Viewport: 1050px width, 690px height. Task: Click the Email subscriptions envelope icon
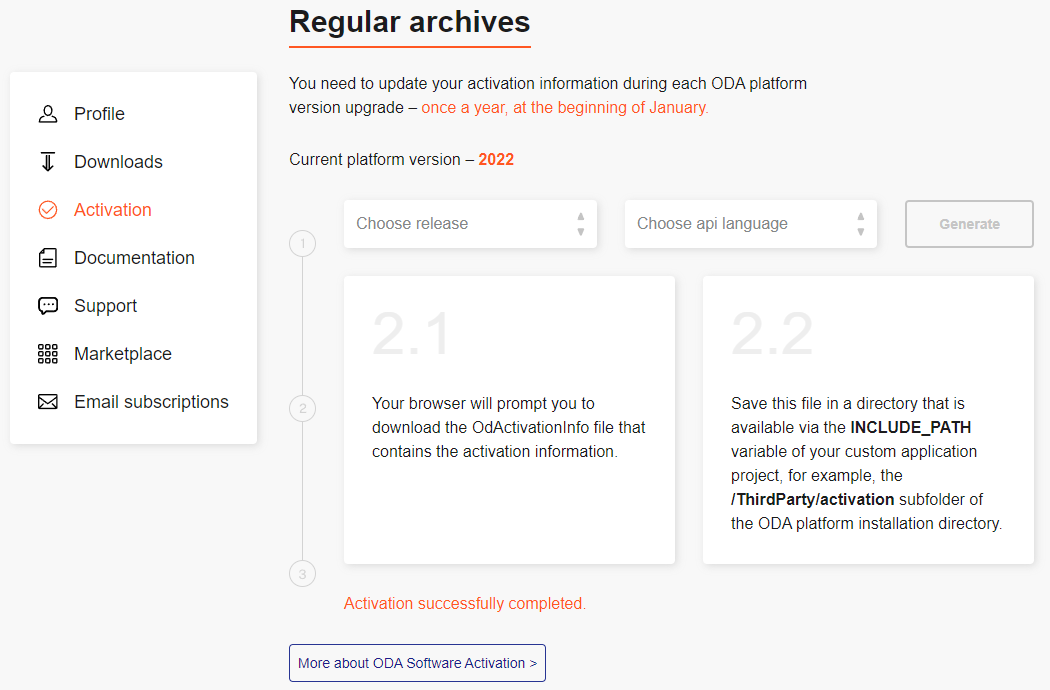pos(48,402)
